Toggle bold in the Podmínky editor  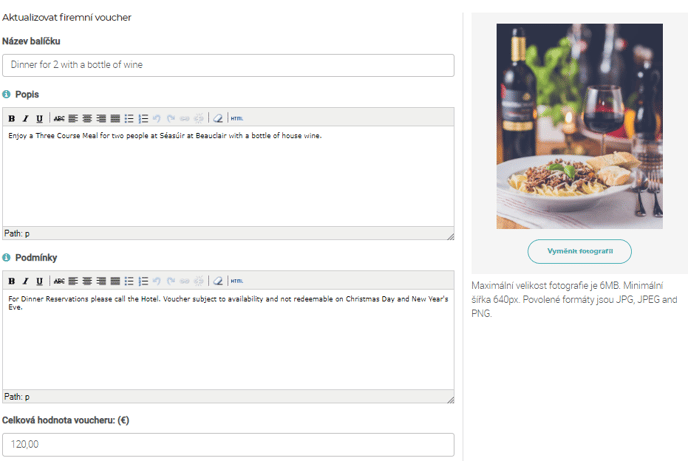point(12,281)
